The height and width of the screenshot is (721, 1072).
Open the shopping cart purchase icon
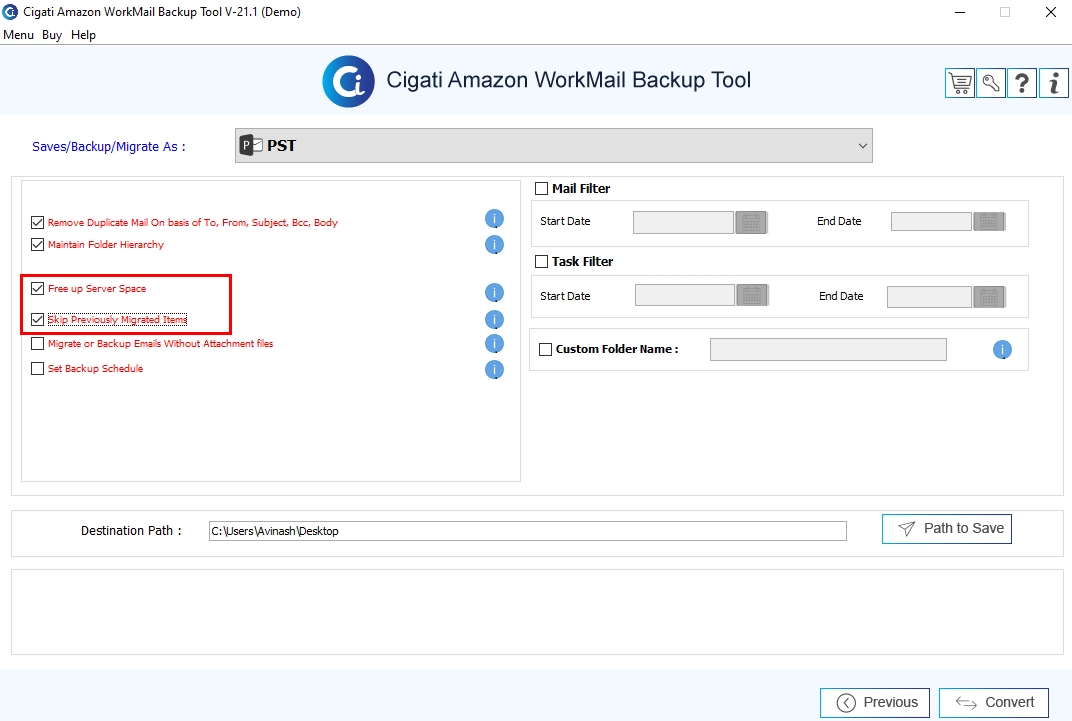(960, 83)
